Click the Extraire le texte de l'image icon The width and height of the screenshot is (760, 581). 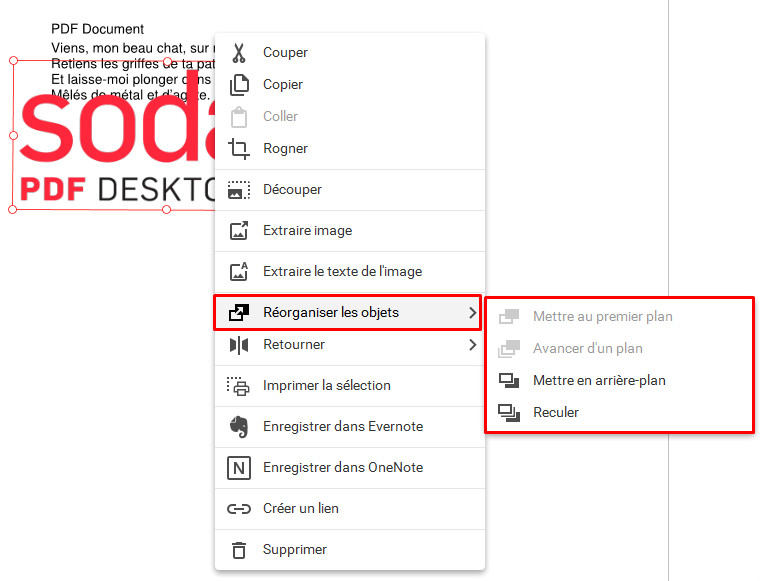pyautogui.click(x=239, y=272)
